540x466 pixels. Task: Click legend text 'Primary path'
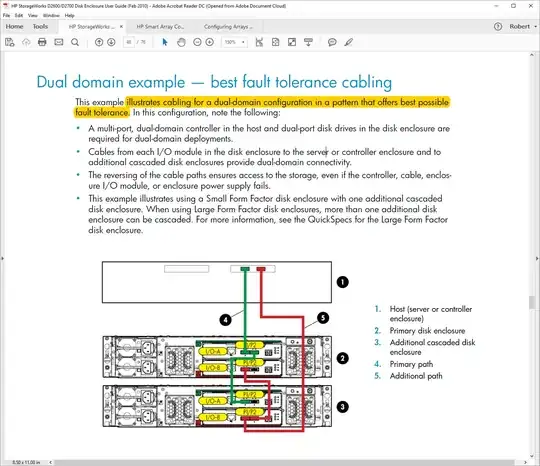pyautogui.click(x=411, y=364)
